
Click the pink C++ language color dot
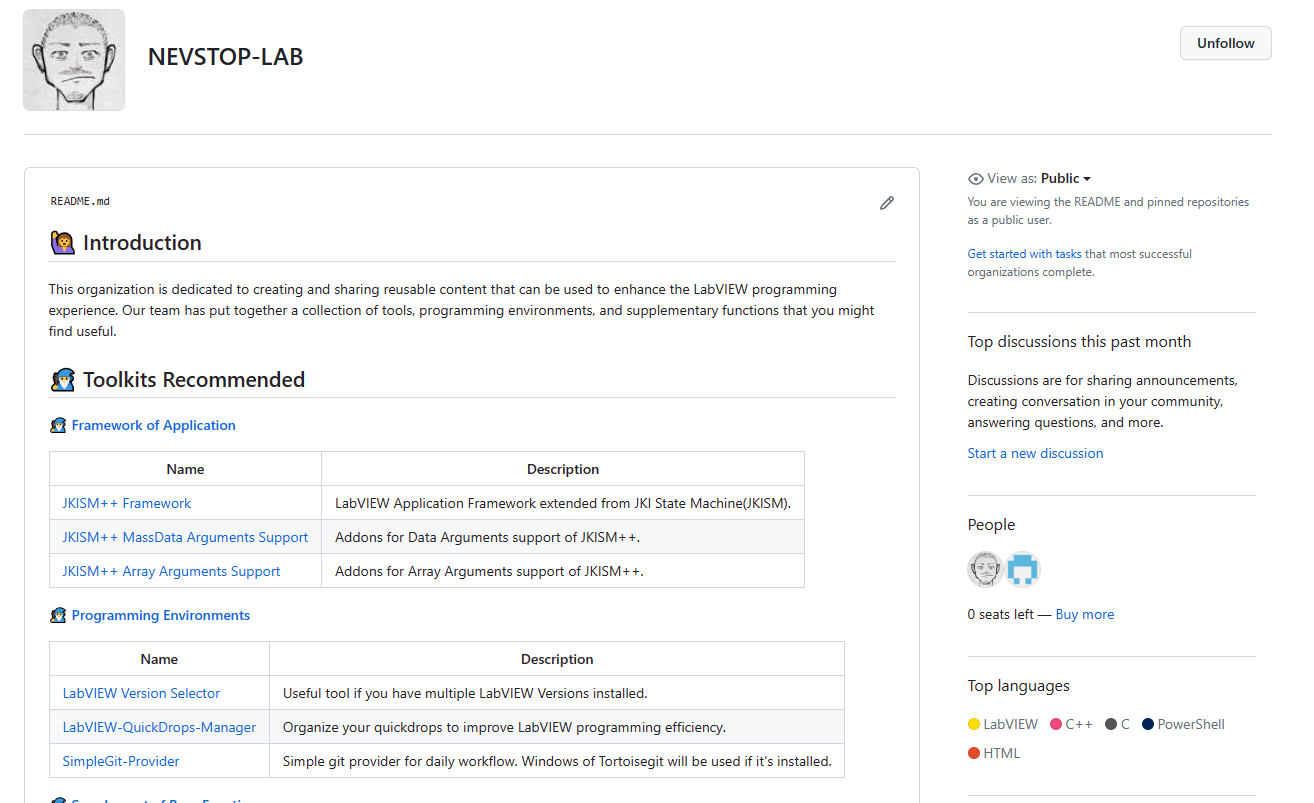point(1056,724)
